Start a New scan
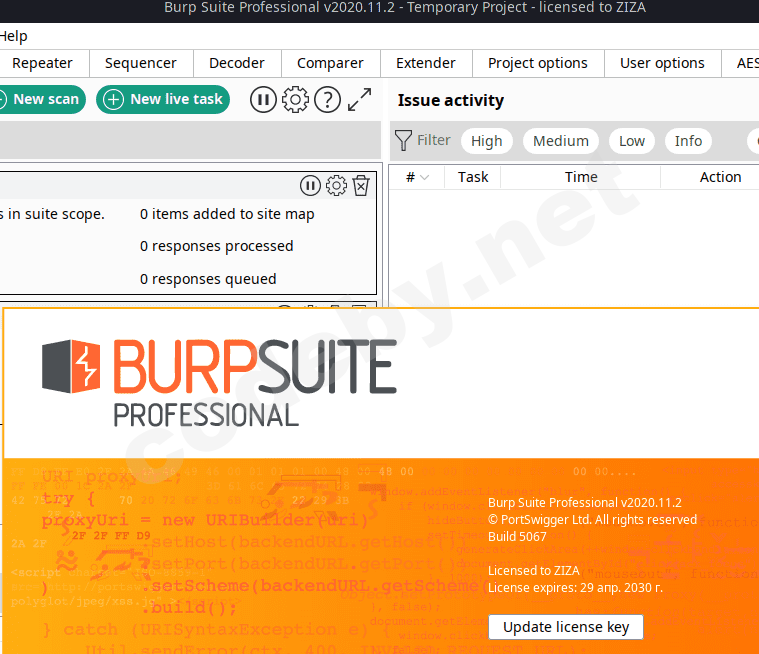 (x=42, y=99)
